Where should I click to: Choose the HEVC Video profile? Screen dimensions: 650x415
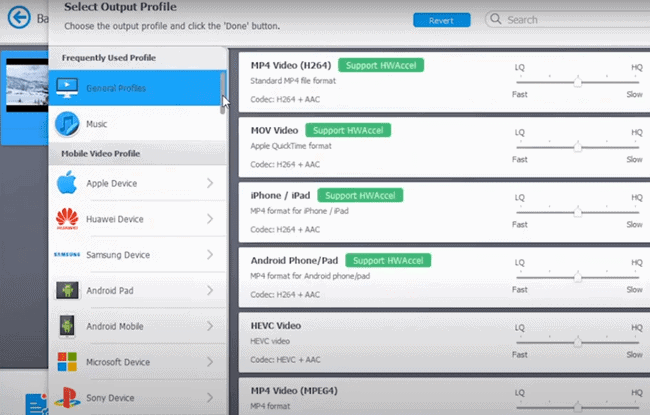444,342
